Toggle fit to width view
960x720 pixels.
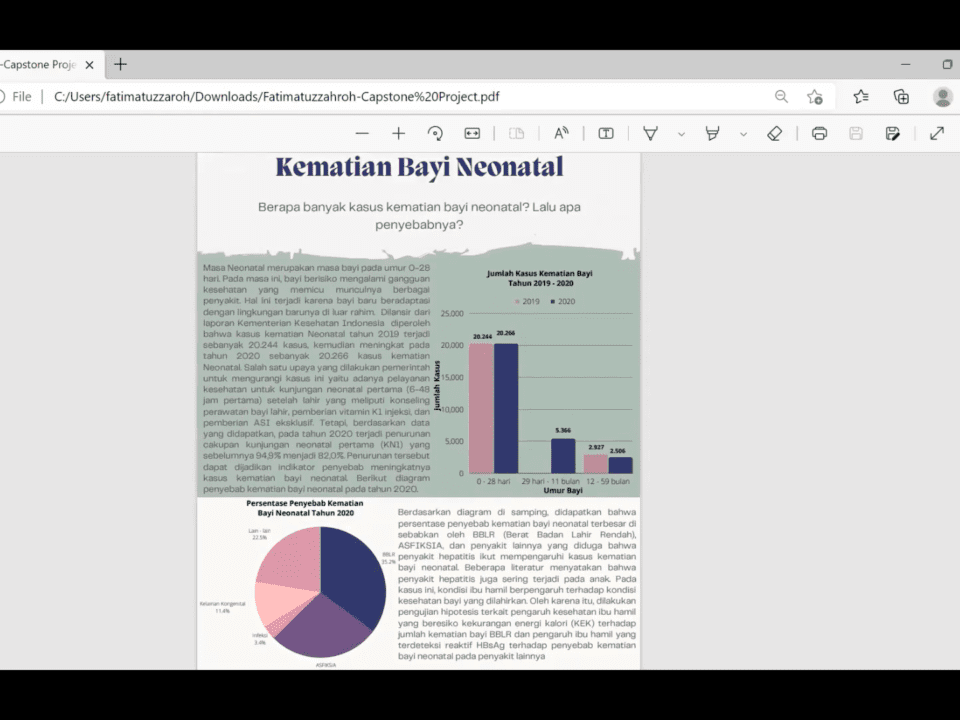[472, 133]
